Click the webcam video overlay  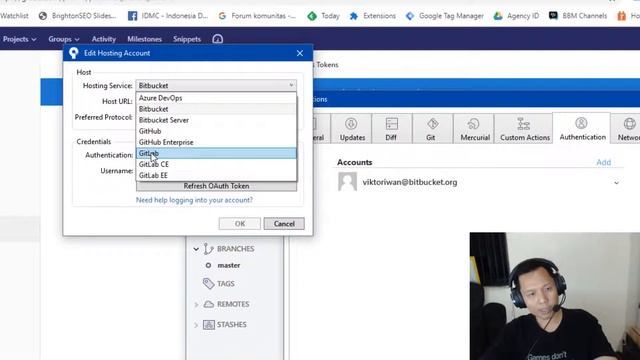point(555,296)
